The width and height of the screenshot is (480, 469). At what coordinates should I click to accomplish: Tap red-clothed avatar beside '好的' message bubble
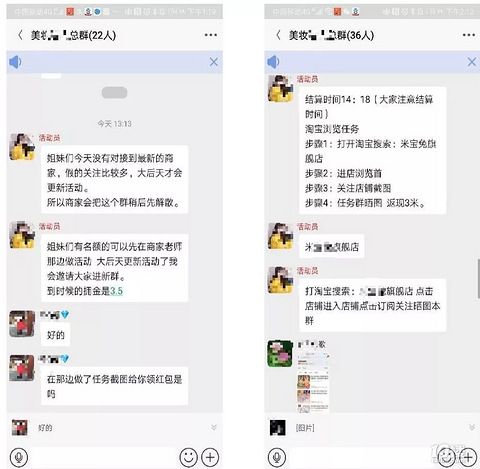click(x=22, y=324)
